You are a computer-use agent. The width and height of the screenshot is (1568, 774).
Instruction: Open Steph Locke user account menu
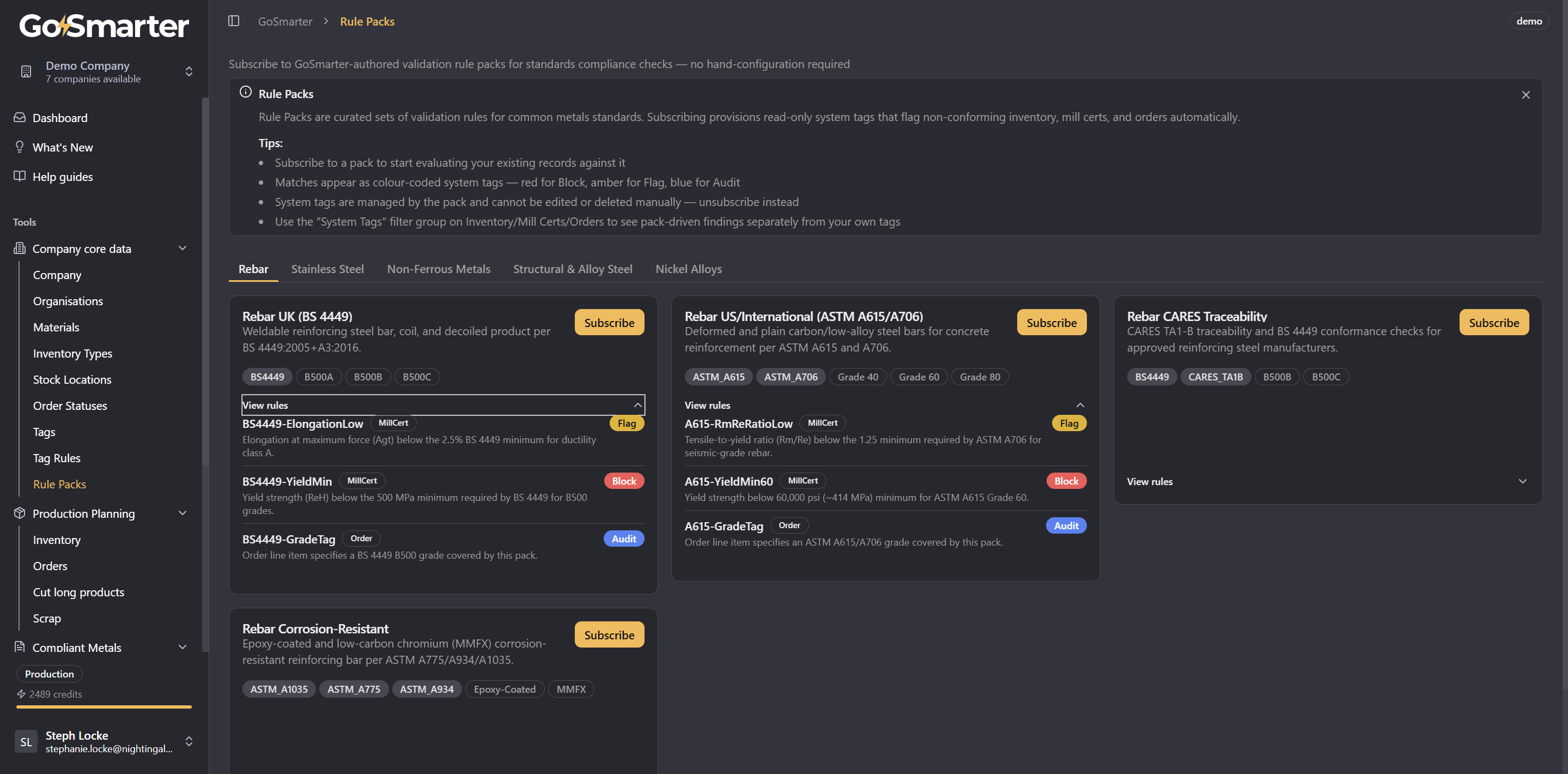pyautogui.click(x=104, y=741)
